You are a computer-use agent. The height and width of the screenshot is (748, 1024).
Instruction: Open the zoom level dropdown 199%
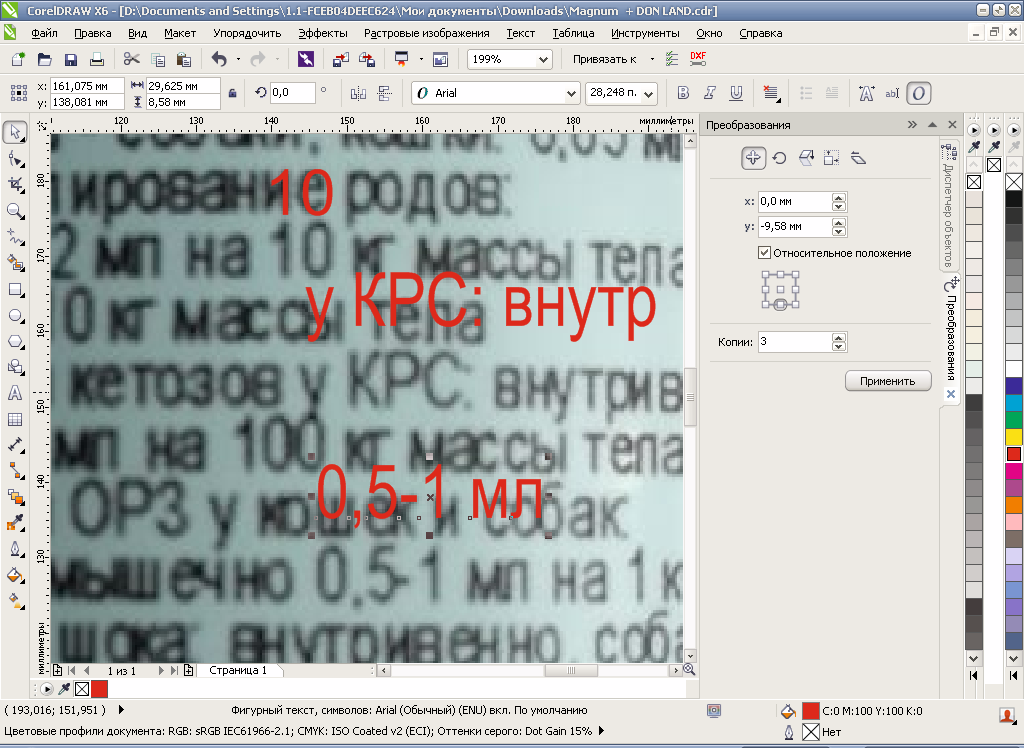(543, 59)
